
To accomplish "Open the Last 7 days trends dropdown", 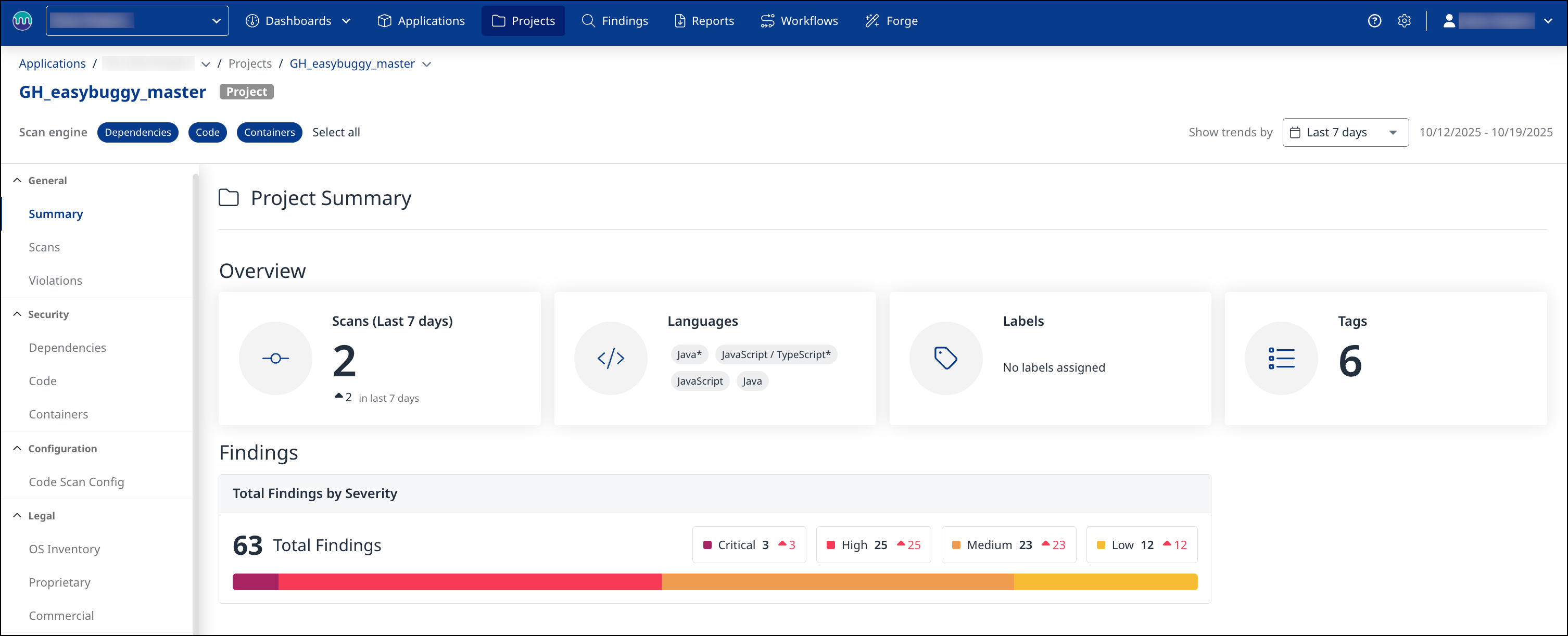I will 1345,132.
